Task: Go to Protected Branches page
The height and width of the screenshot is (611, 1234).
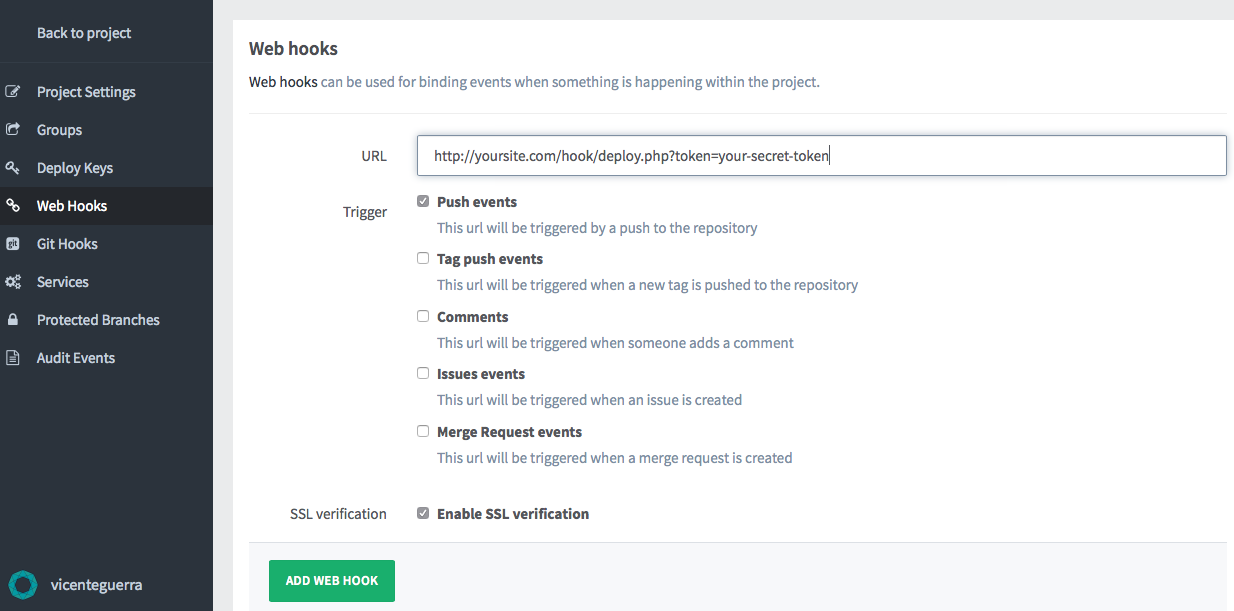Action: click(x=98, y=320)
